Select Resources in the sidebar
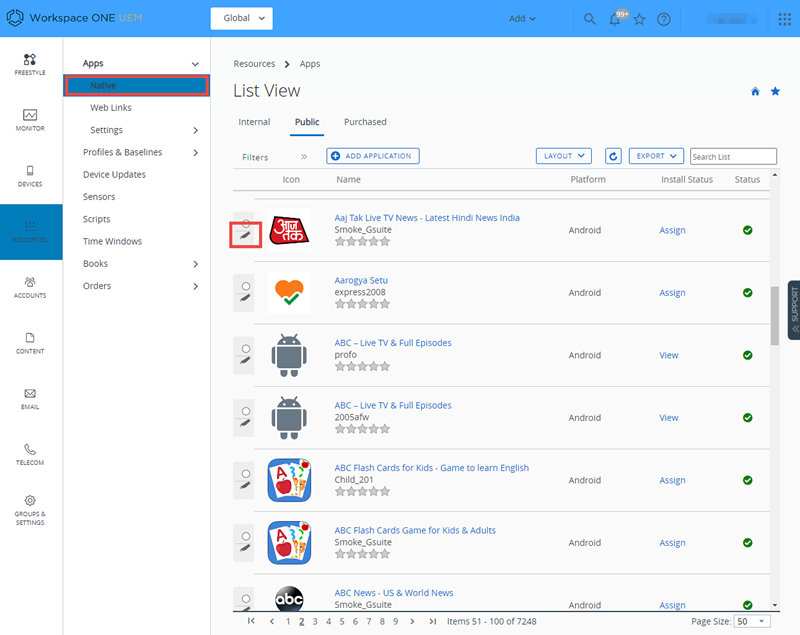800x635 pixels. (31, 232)
